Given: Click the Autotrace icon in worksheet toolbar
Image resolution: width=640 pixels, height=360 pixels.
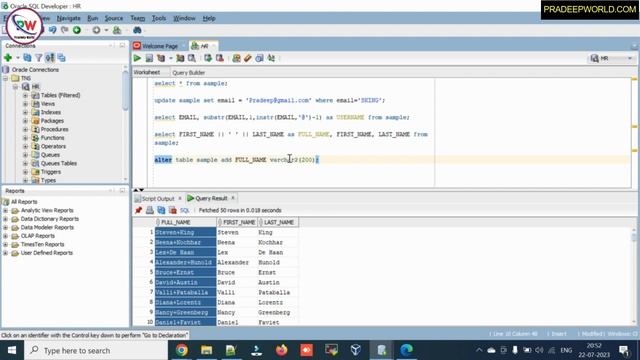Looking at the screenshot, I should 180,58.
